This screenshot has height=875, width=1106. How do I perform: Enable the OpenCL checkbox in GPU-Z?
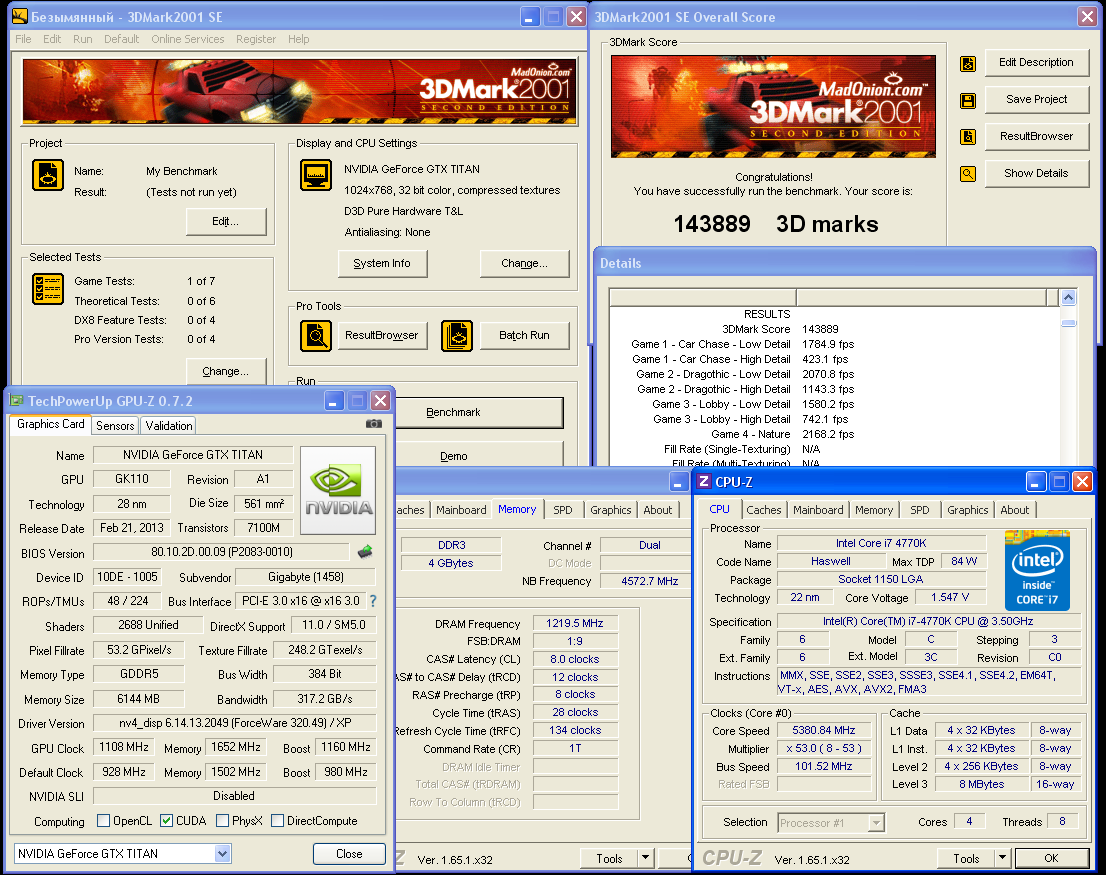click(x=104, y=821)
